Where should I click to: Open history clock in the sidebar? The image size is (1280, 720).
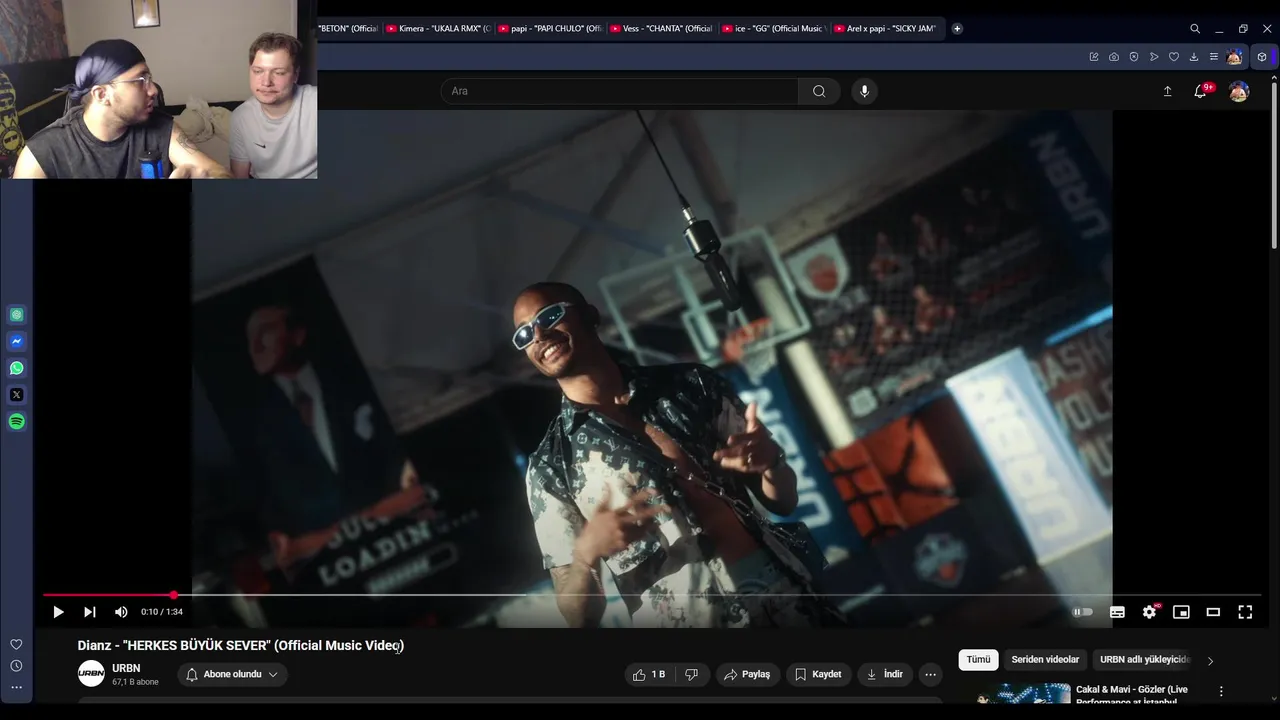pyautogui.click(x=16, y=666)
